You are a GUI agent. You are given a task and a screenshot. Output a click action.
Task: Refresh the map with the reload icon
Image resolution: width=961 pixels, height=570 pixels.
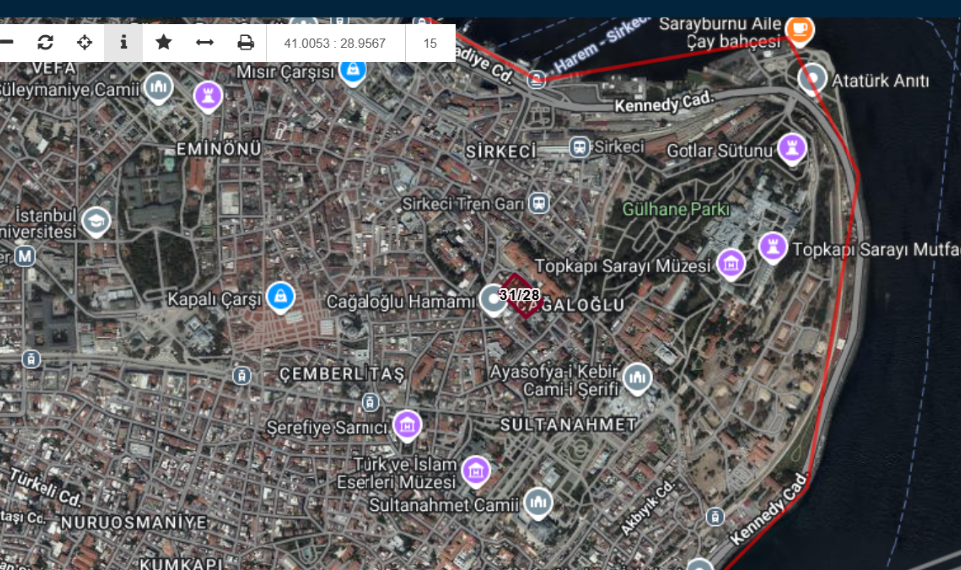tap(46, 42)
